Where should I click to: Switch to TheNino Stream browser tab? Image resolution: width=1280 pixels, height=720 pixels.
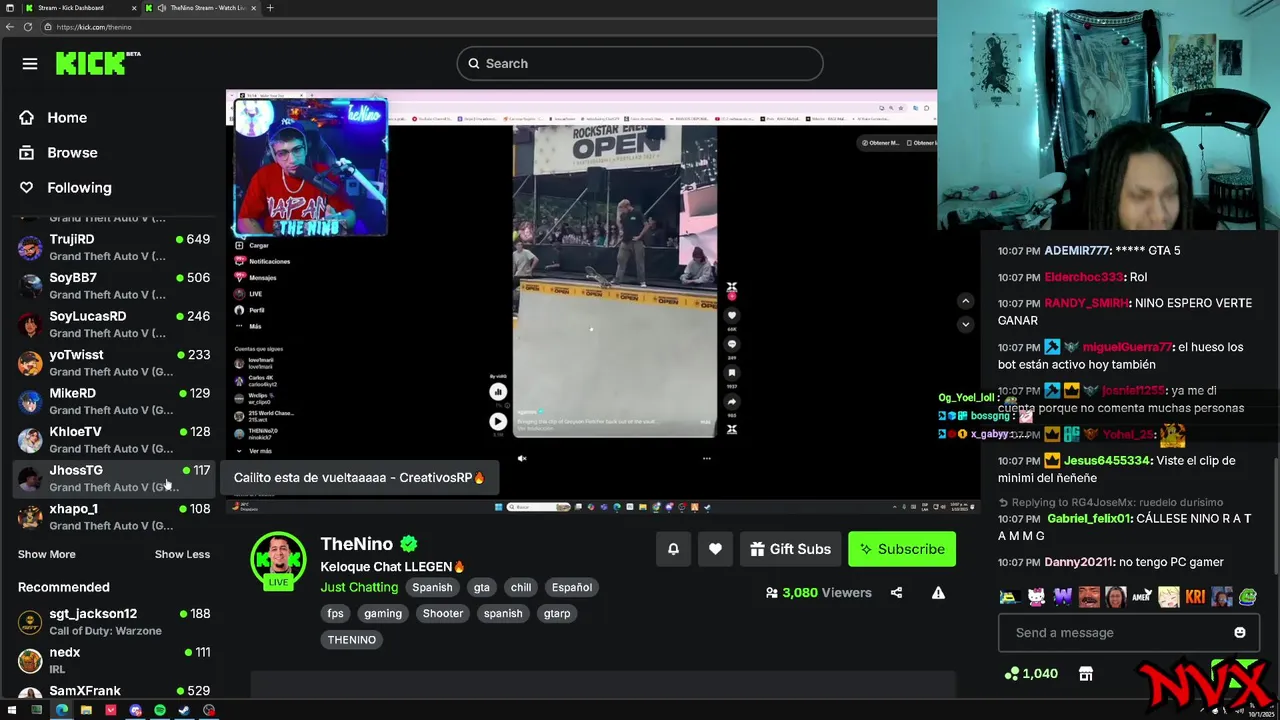200,8
